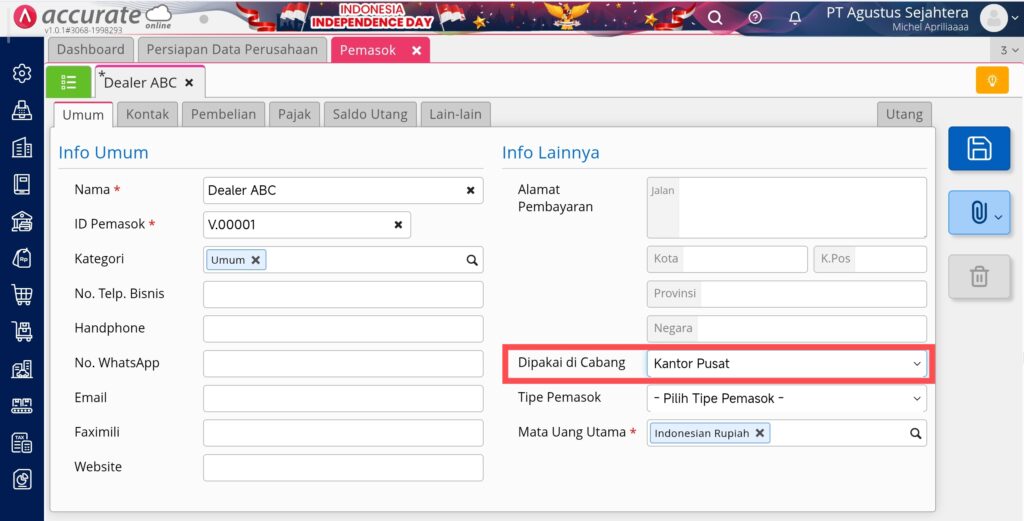This screenshot has width=1024, height=521.
Task: Click the Utang button
Action: click(x=904, y=114)
